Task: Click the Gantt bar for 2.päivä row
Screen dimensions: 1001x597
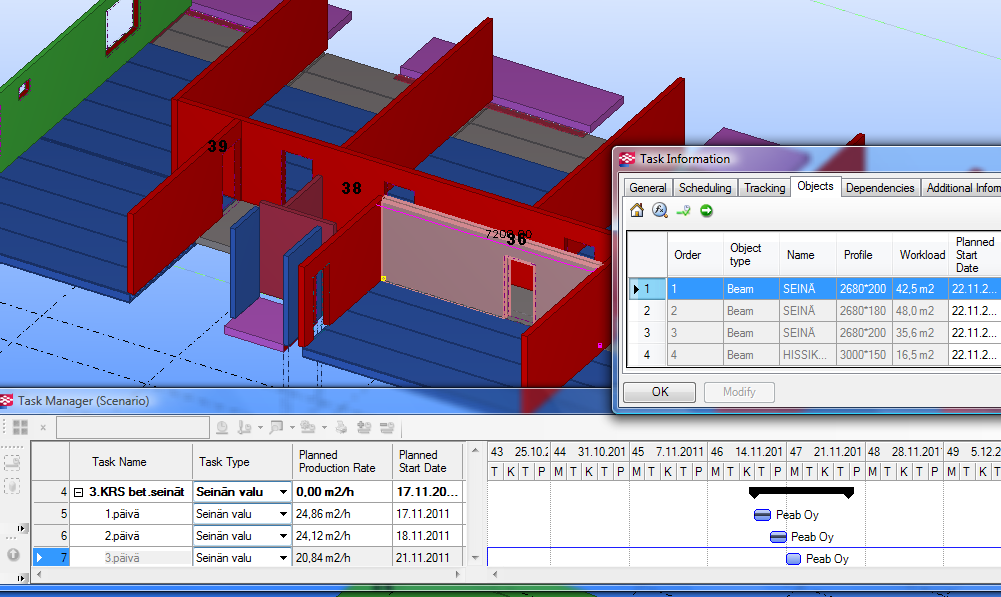Action: (x=778, y=537)
